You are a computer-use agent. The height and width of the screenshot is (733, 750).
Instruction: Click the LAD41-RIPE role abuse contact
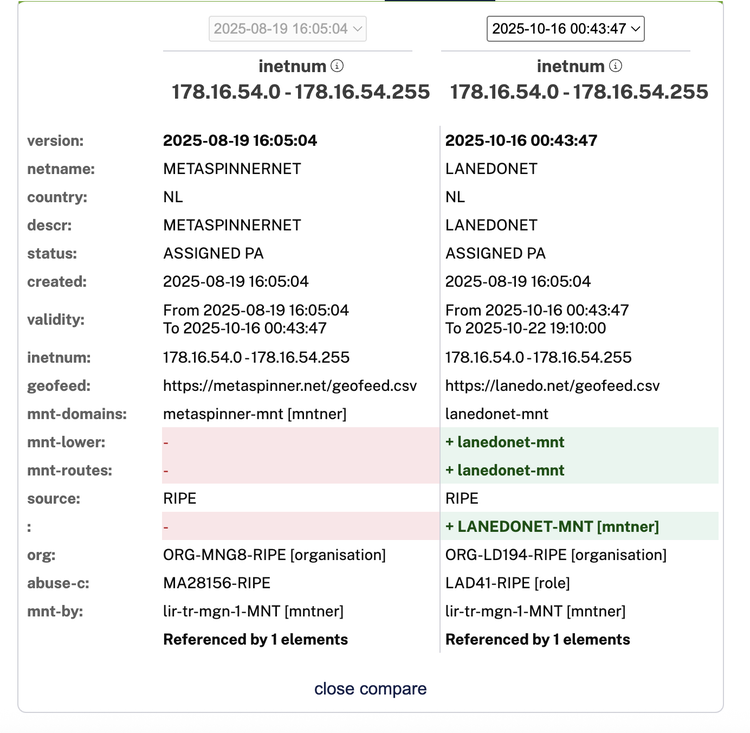point(508,583)
